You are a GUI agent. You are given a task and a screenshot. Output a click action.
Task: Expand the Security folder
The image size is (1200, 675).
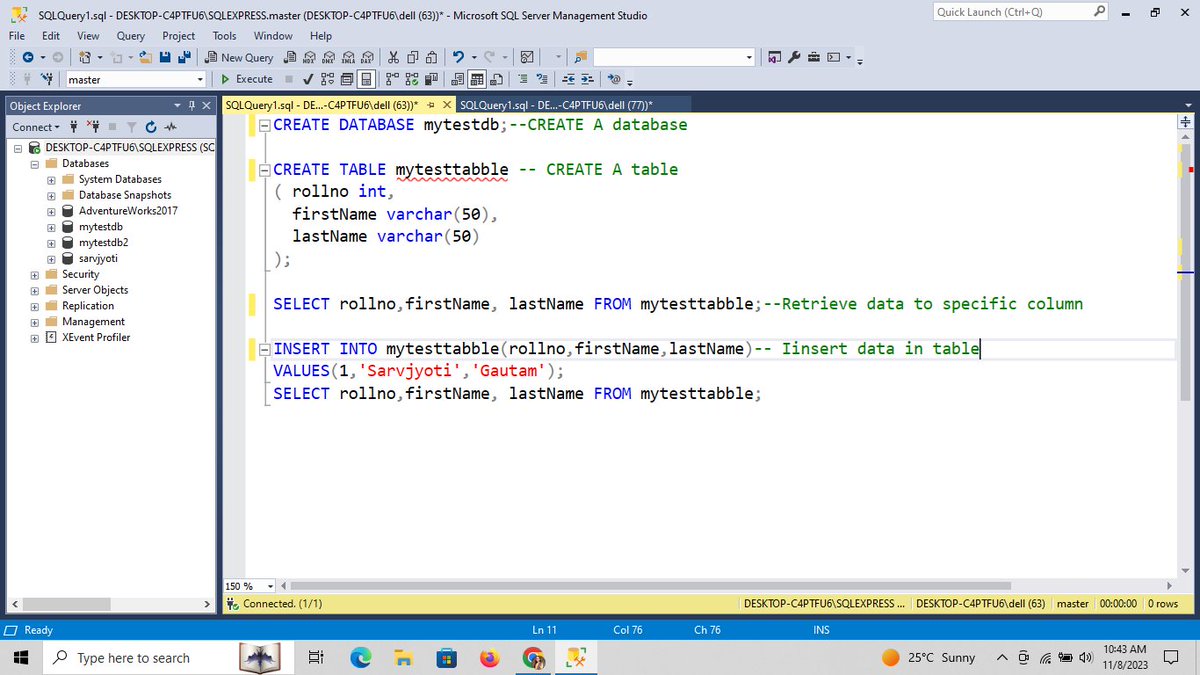point(35,274)
